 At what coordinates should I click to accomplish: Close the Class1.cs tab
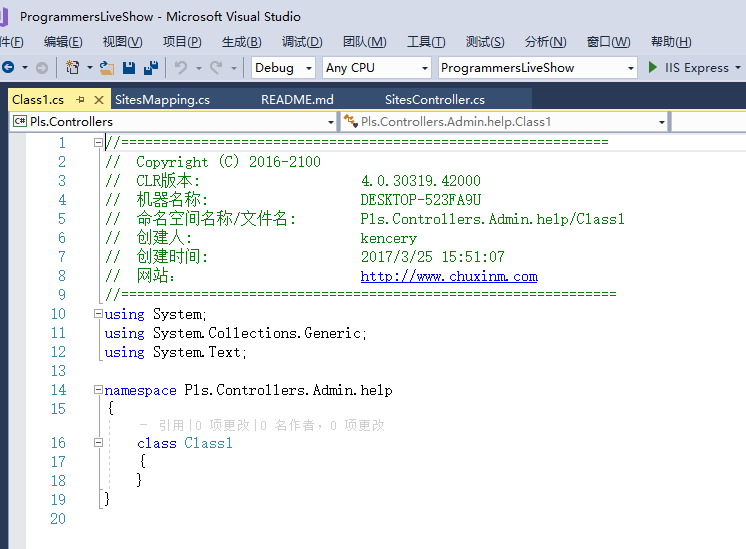click(x=98, y=99)
